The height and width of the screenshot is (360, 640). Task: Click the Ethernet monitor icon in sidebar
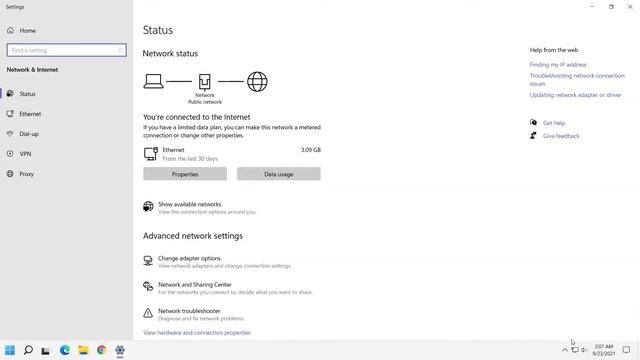10,113
